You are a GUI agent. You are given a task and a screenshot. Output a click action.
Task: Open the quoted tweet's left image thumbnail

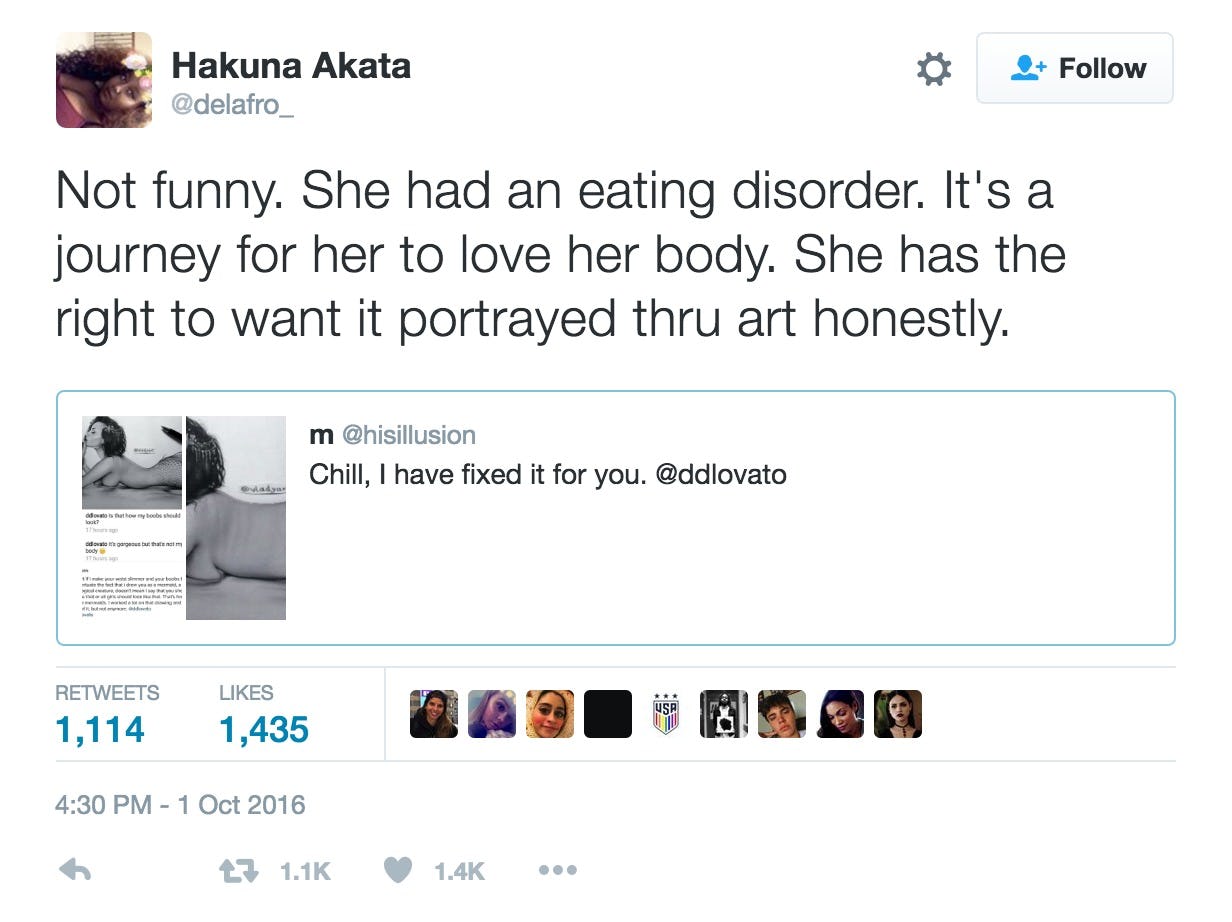point(132,517)
